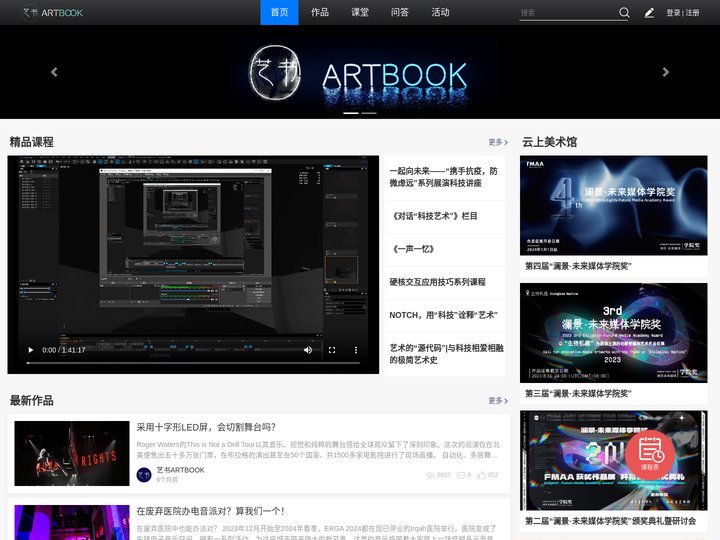
Task: Open course 硬核交互应用技巧系列课程
Action: [444, 282]
